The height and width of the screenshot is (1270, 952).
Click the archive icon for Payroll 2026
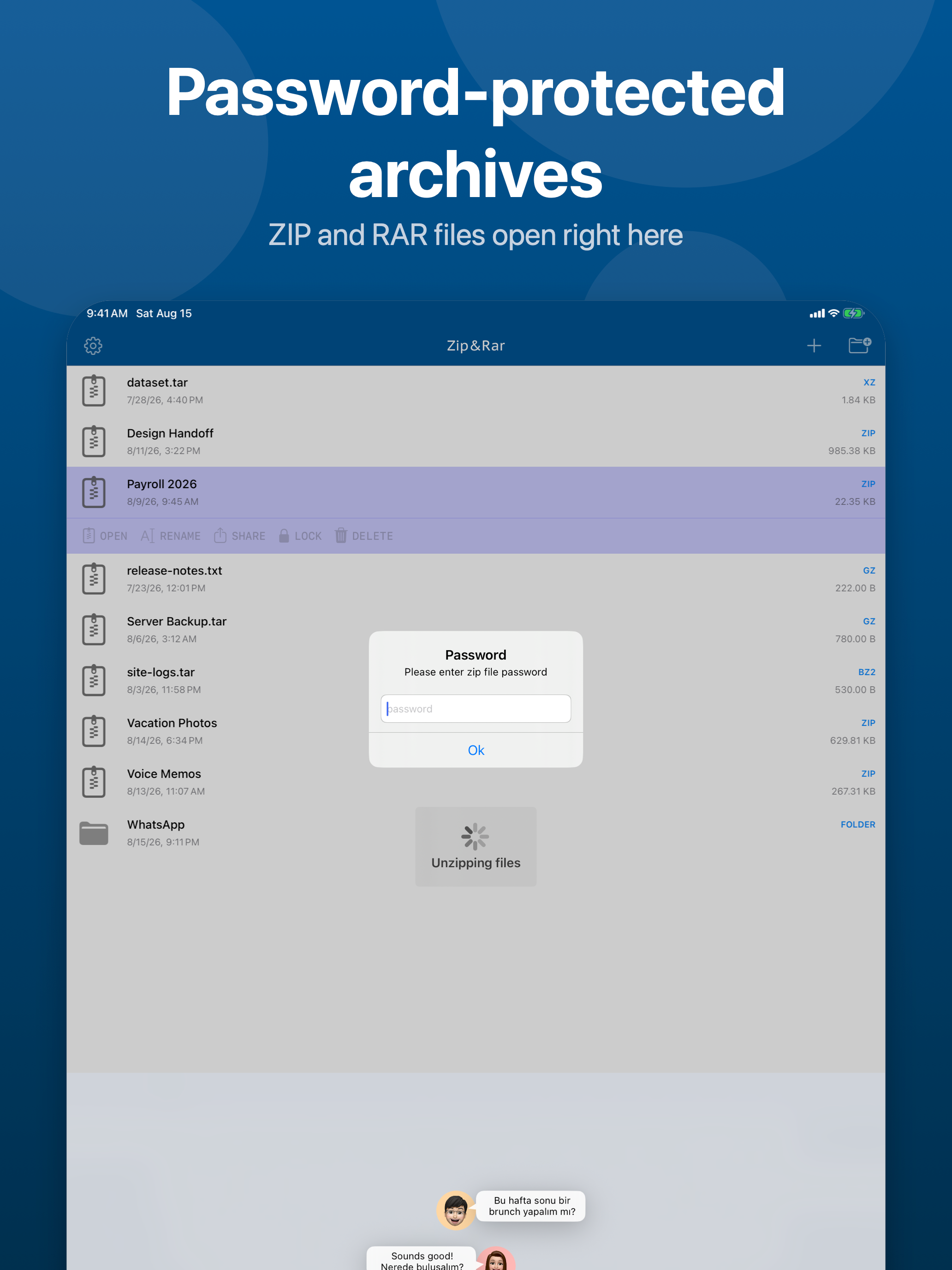(x=94, y=492)
